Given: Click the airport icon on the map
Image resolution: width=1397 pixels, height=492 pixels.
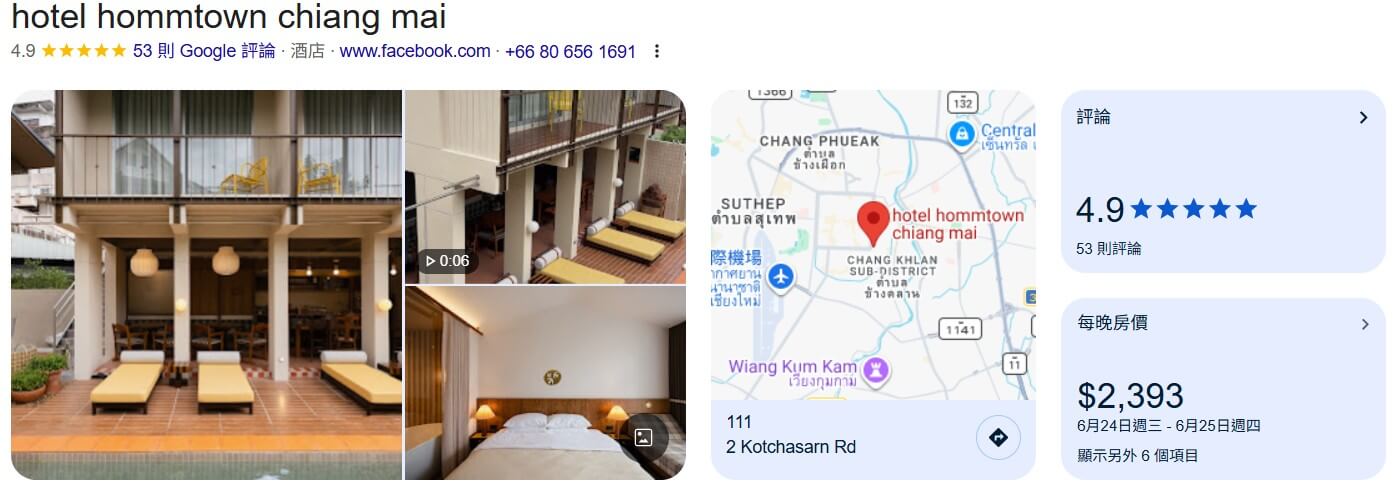Looking at the screenshot, I should coord(781,275).
